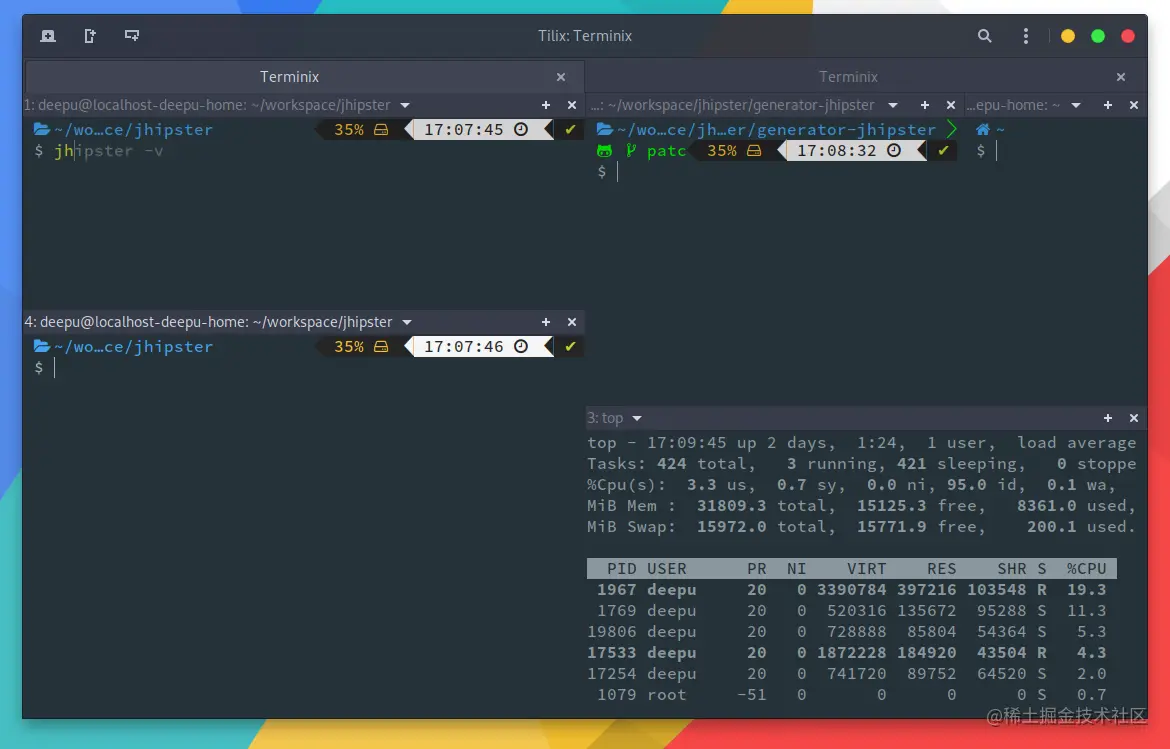Select top process row PID 17254
Screen dimensions: 1170x749
pyautogui.click(x=851, y=673)
